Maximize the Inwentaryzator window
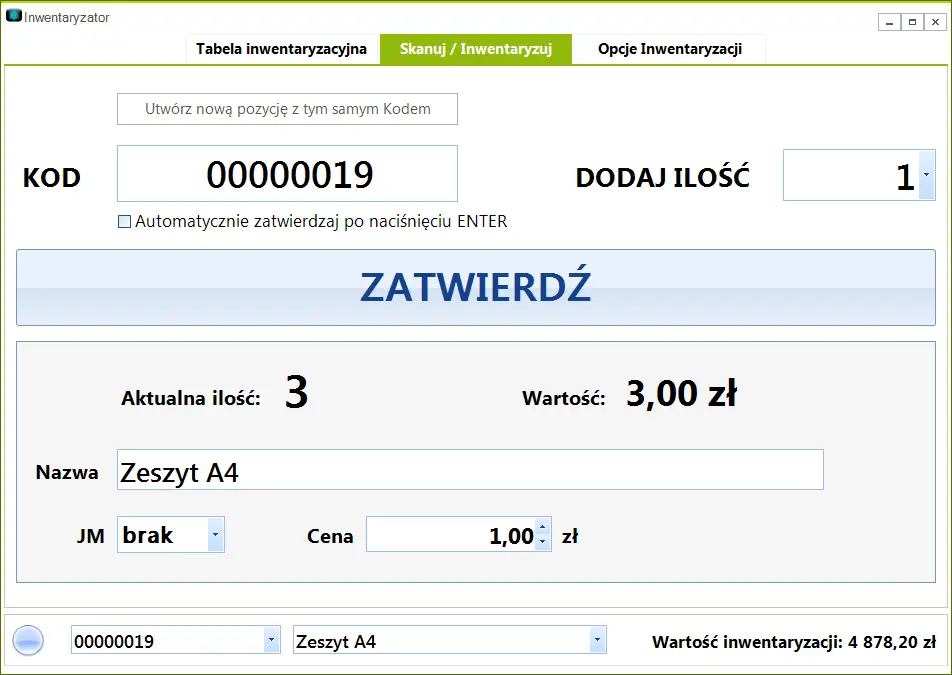The width and height of the screenshot is (952, 675). click(x=912, y=22)
